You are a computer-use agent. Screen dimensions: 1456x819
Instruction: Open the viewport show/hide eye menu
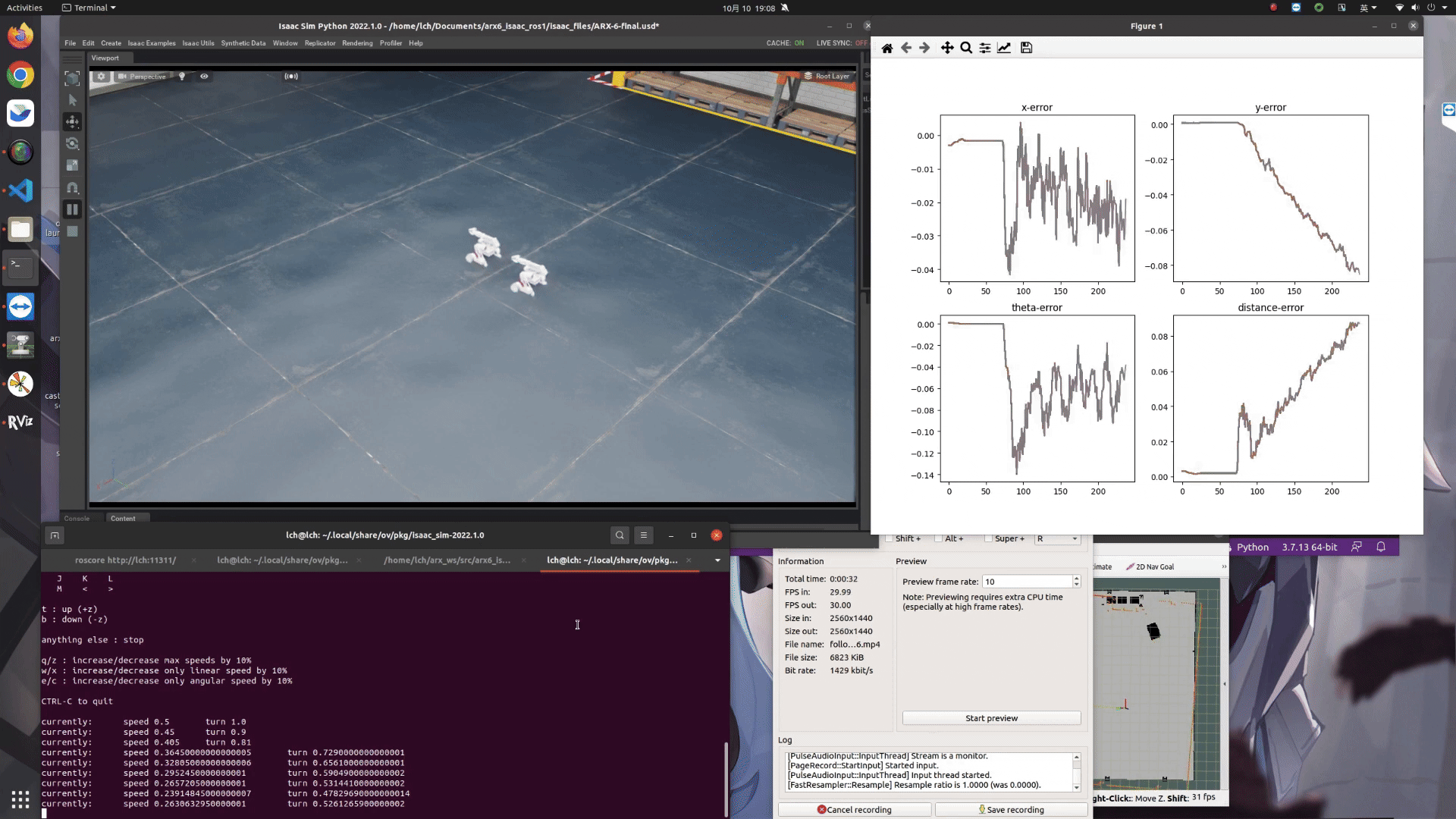click(204, 77)
